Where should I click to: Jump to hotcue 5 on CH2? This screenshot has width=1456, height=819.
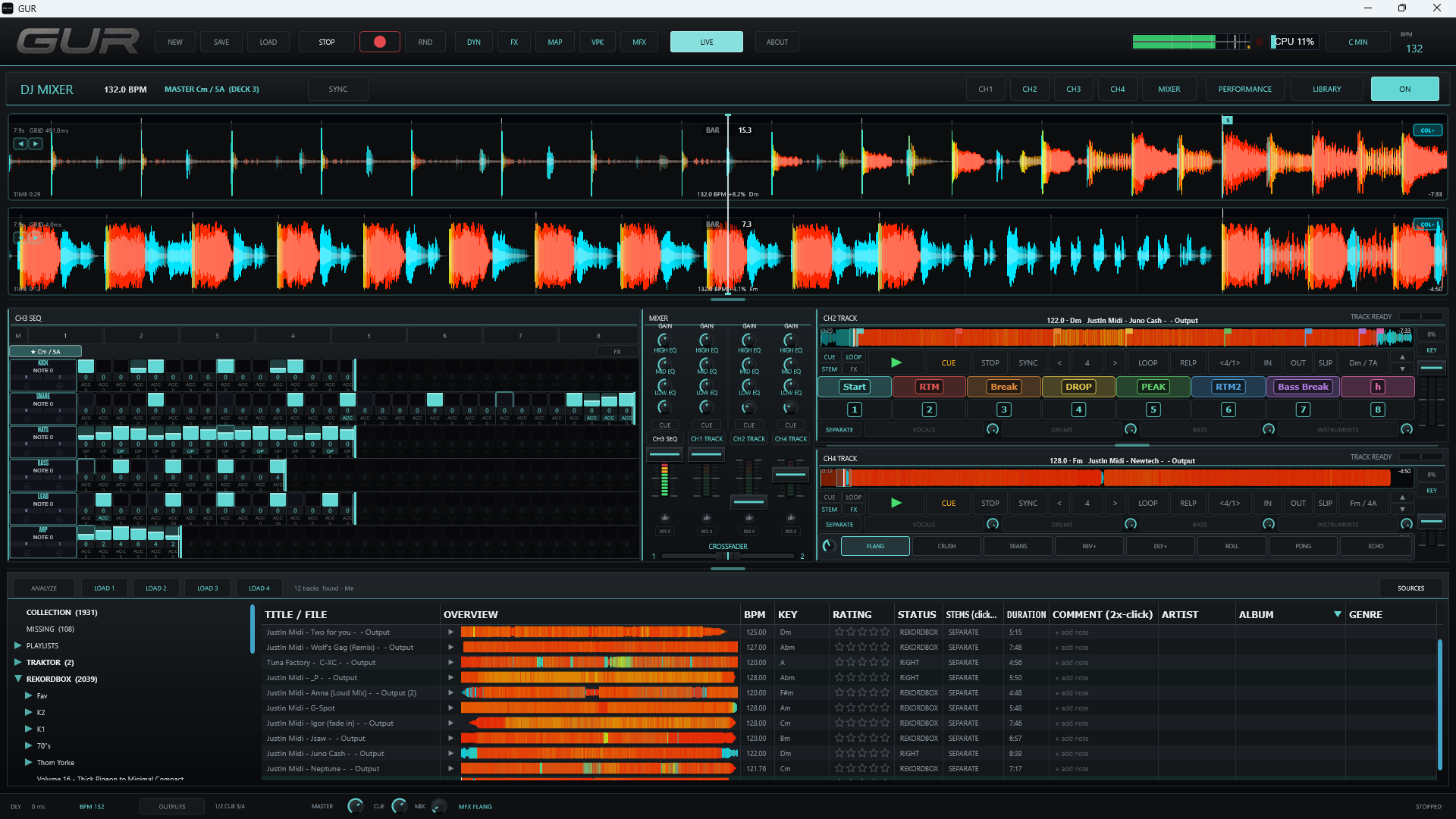[x=1153, y=409]
